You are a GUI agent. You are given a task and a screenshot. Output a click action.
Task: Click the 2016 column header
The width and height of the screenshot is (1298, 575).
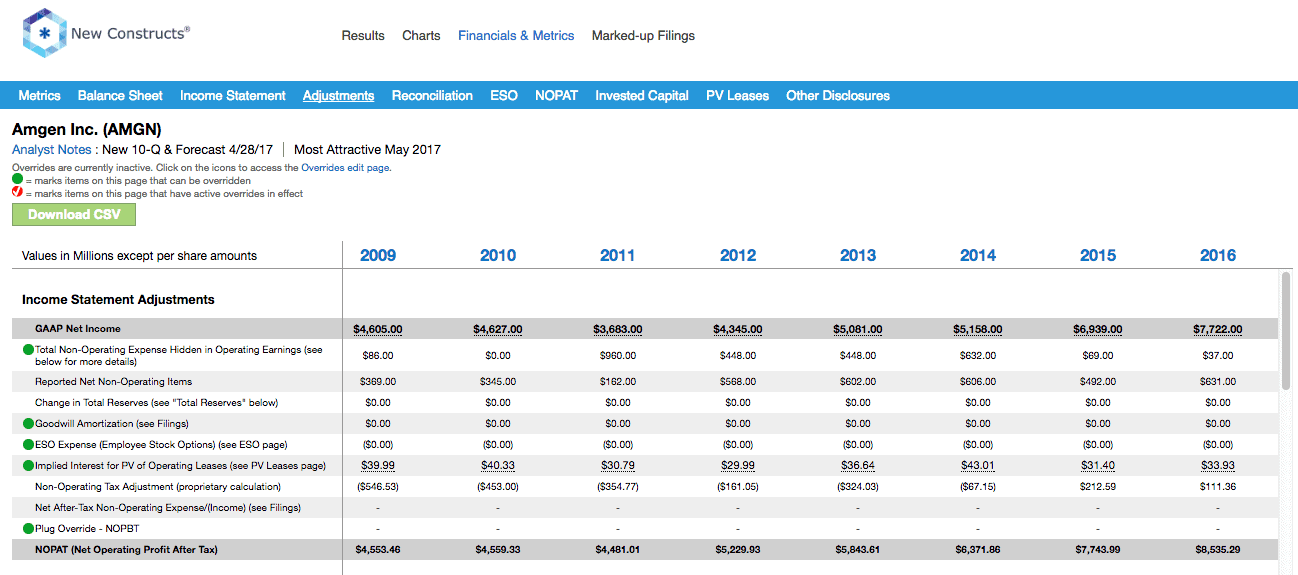pyautogui.click(x=1218, y=255)
